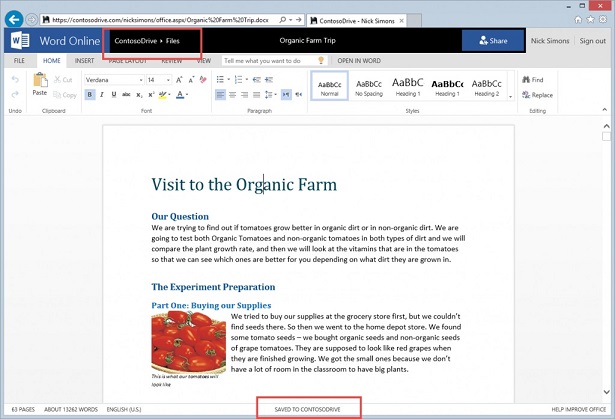The height and width of the screenshot is (419, 615).
Task: Open the Verdana font name dropdown
Action: coord(141,80)
